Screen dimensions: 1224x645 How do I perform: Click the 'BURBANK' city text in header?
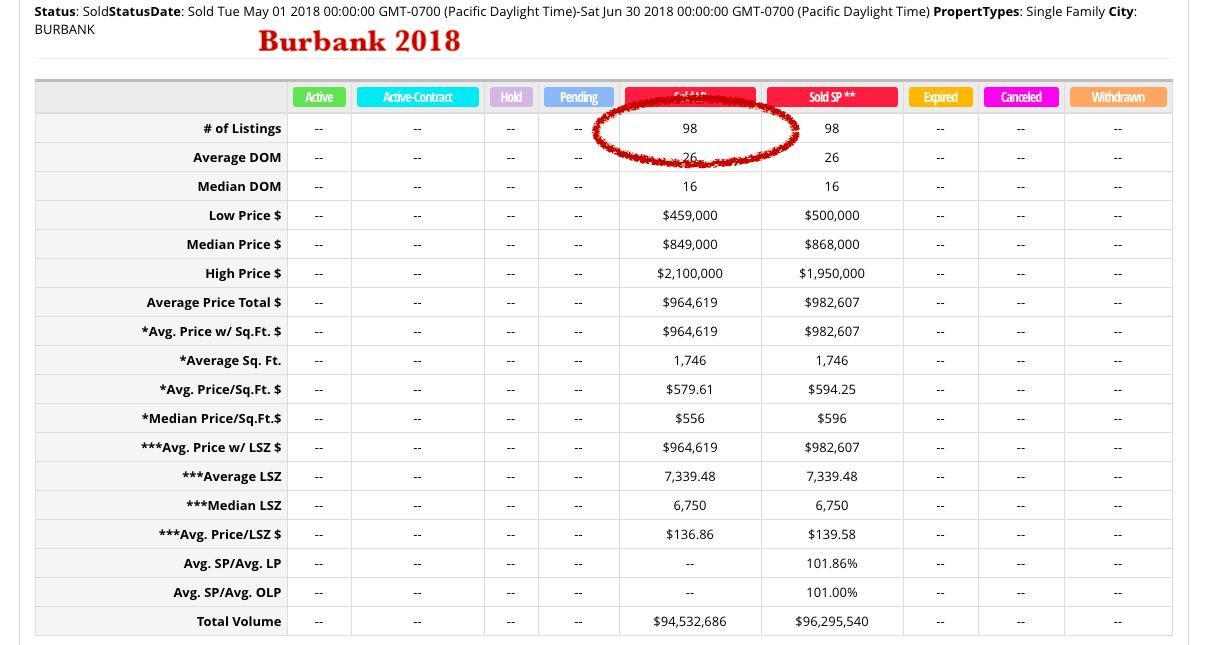coord(63,30)
